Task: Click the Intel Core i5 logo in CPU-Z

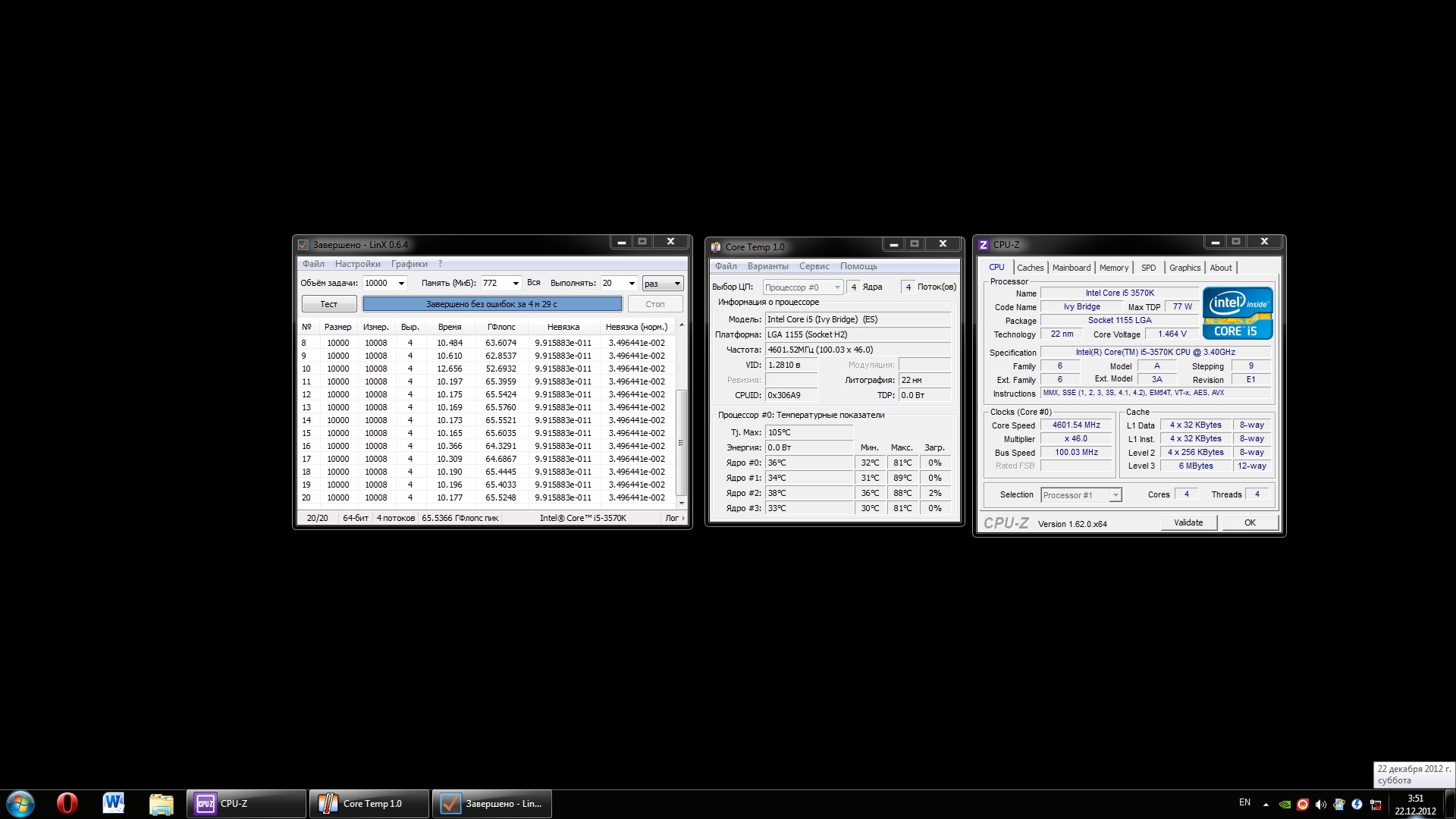Action: point(1238,313)
